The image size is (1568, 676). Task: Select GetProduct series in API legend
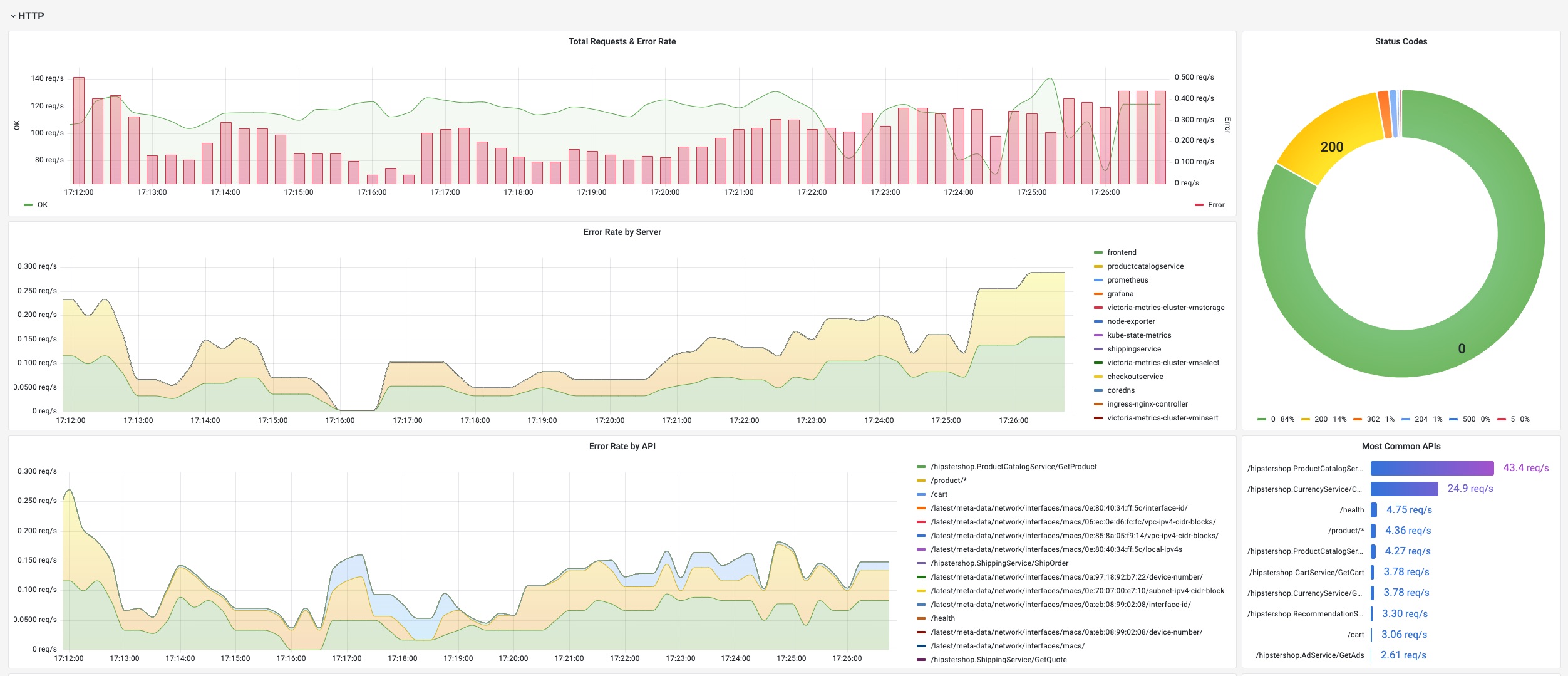click(1013, 467)
